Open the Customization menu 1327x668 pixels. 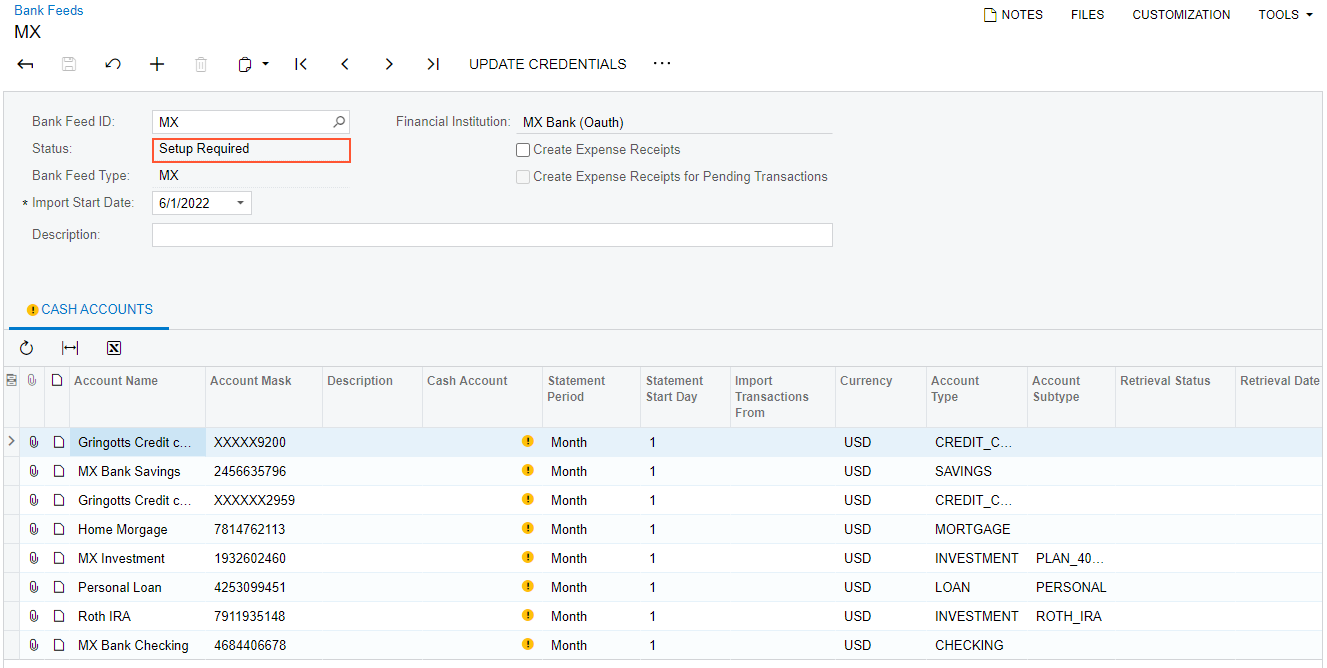pos(1181,15)
